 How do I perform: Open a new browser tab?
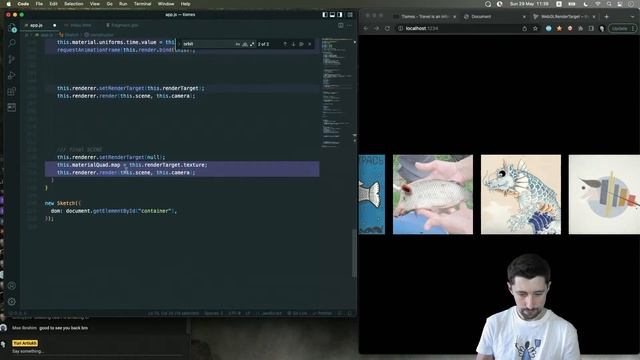pos(607,17)
